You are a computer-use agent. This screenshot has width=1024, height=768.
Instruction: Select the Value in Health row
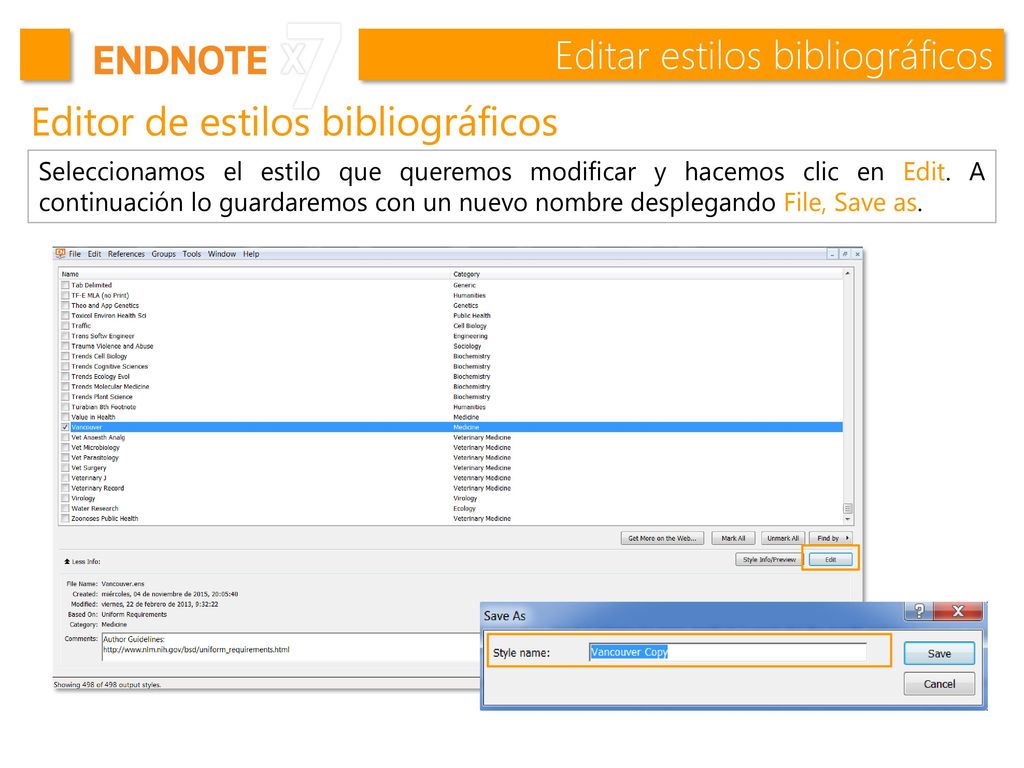pos(451,417)
